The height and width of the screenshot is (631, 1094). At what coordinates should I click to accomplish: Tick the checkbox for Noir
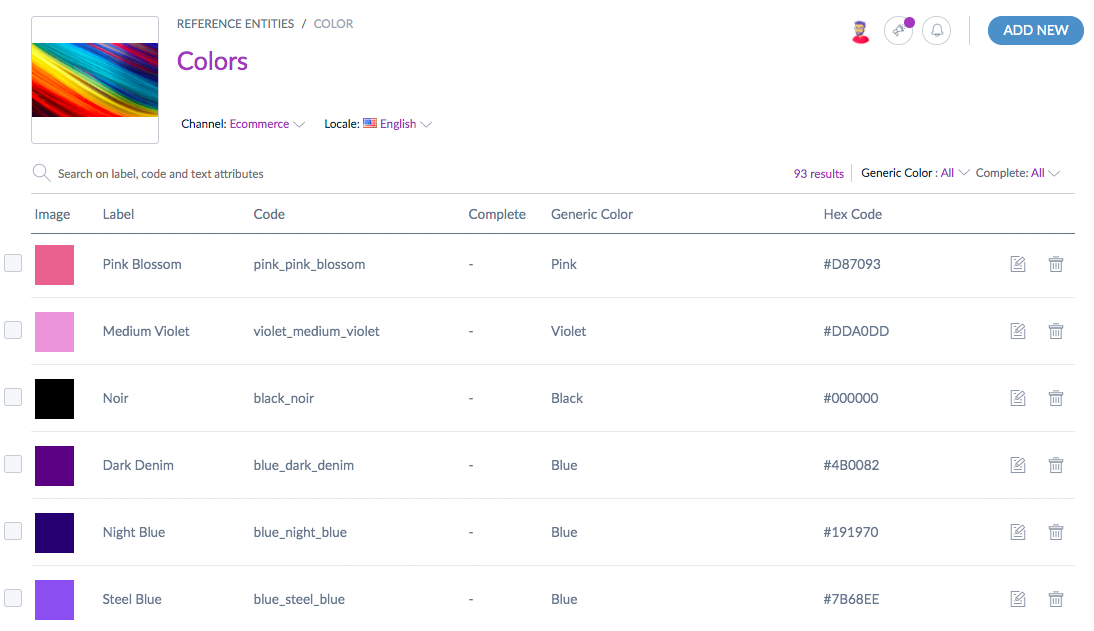[x=13, y=397]
